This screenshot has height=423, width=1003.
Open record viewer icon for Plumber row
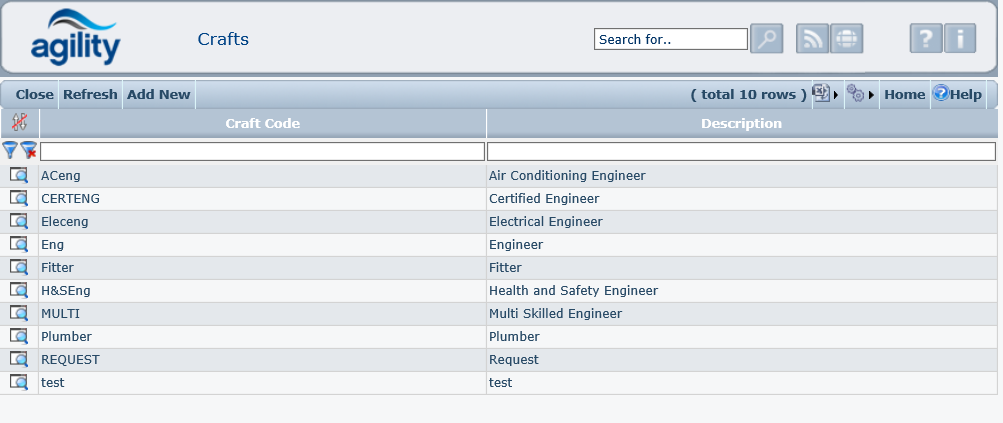(x=19, y=336)
